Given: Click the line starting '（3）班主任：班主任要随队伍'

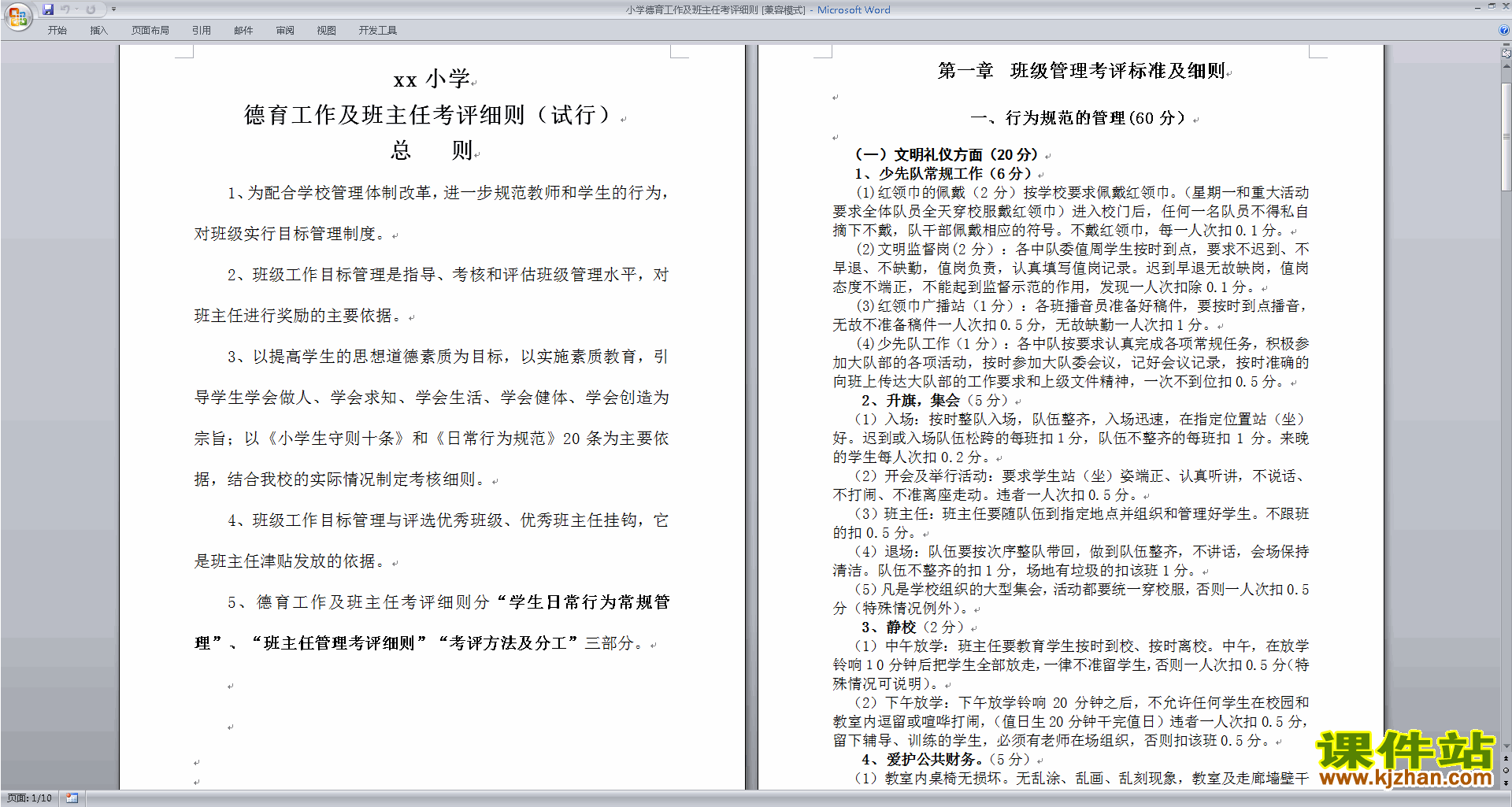Looking at the screenshot, I should coord(1082,513).
